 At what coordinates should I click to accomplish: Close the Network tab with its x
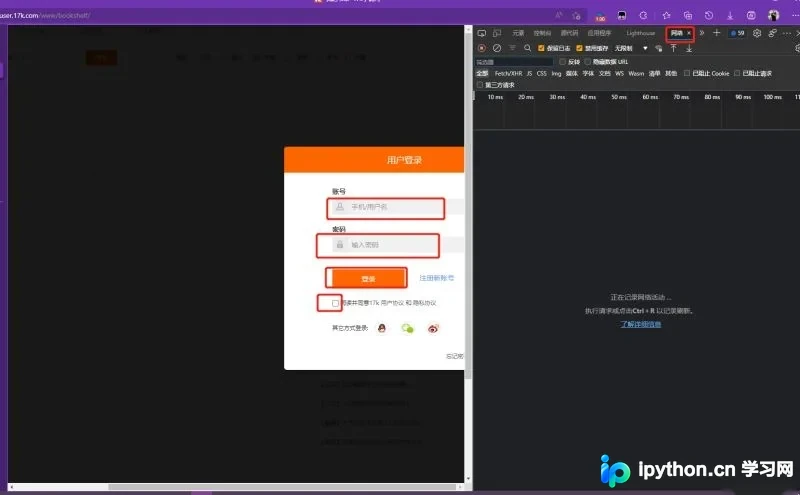point(689,33)
